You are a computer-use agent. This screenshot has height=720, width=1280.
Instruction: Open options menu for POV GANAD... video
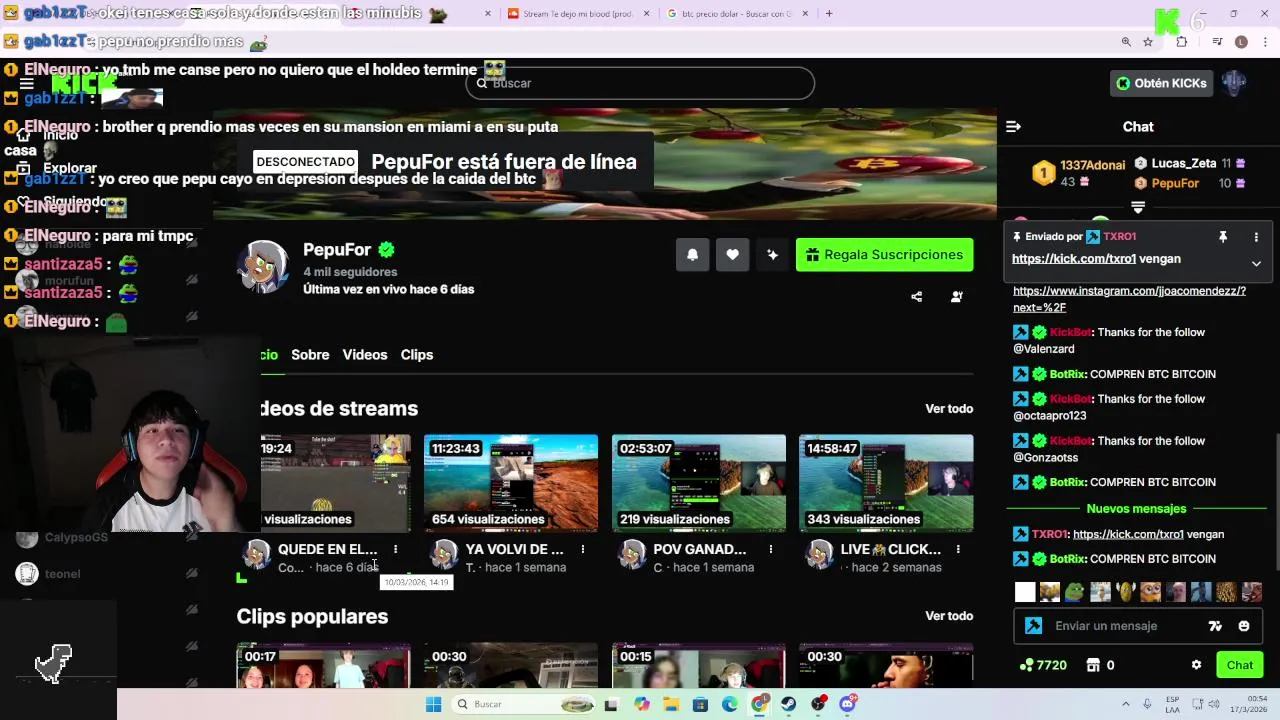point(770,549)
